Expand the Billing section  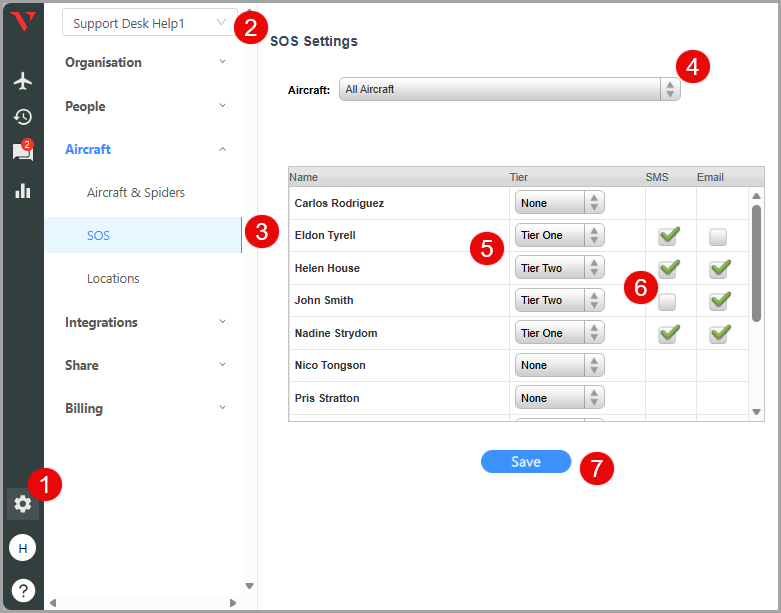tap(146, 408)
